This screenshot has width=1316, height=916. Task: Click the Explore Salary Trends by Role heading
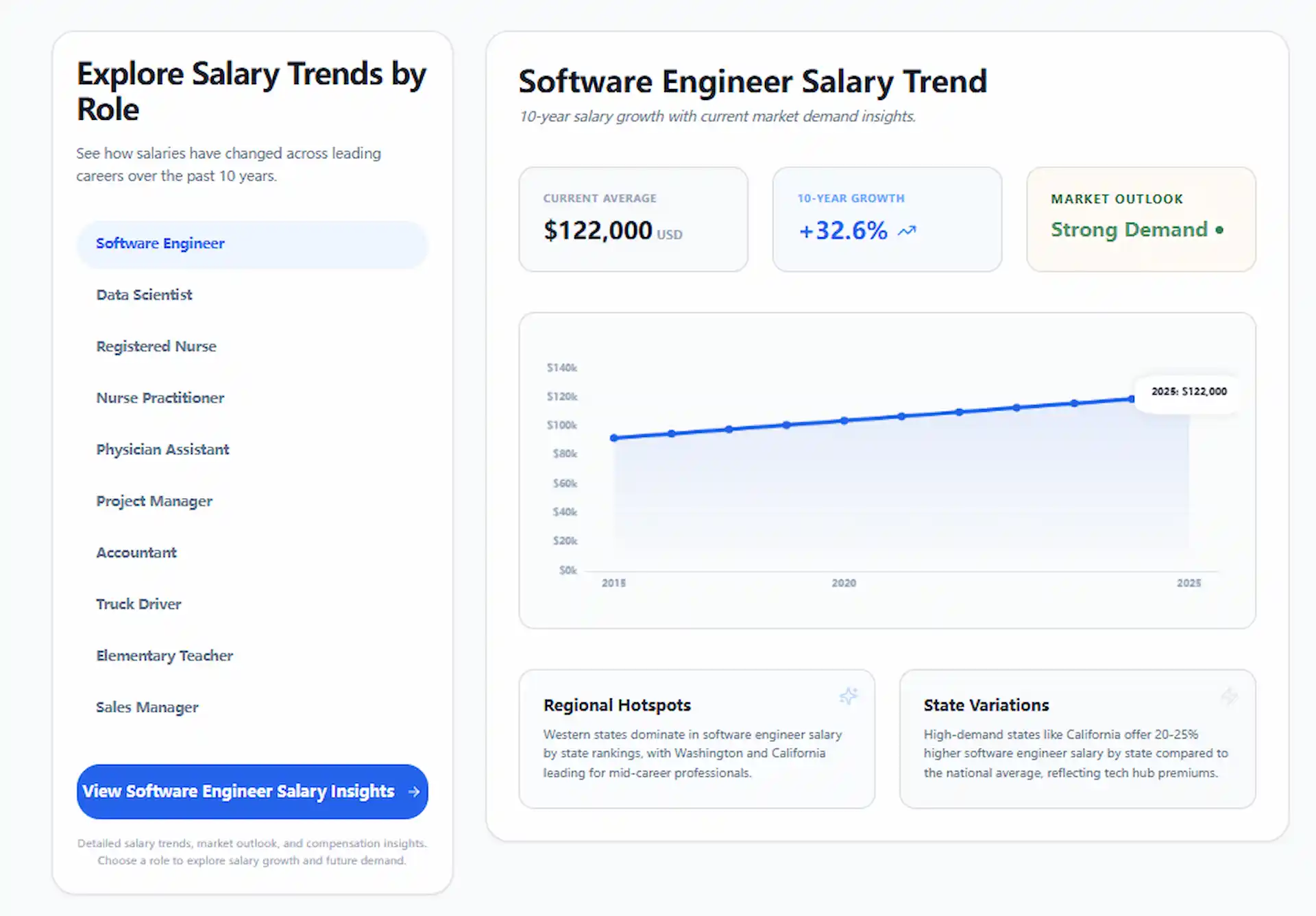(x=251, y=91)
